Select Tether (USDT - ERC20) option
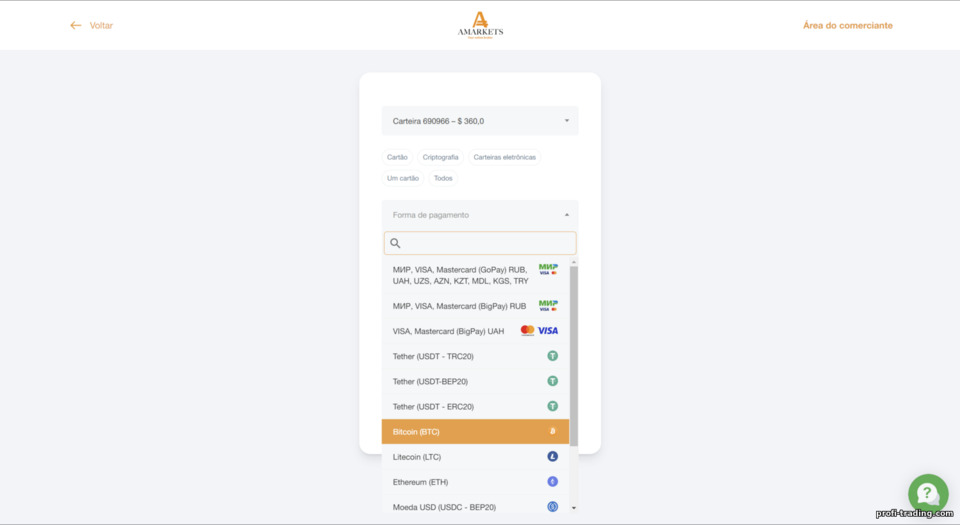The image size is (960, 525). pyautogui.click(x=475, y=406)
